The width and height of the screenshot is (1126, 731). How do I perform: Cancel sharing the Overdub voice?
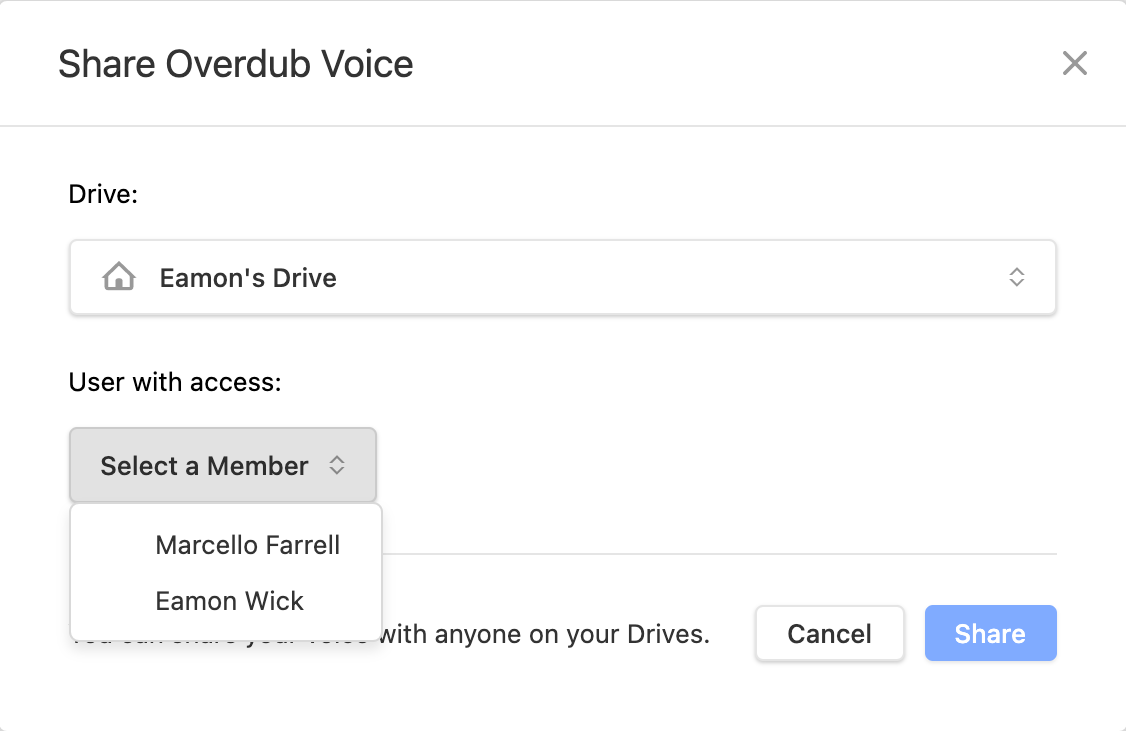[x=829, y=633]
